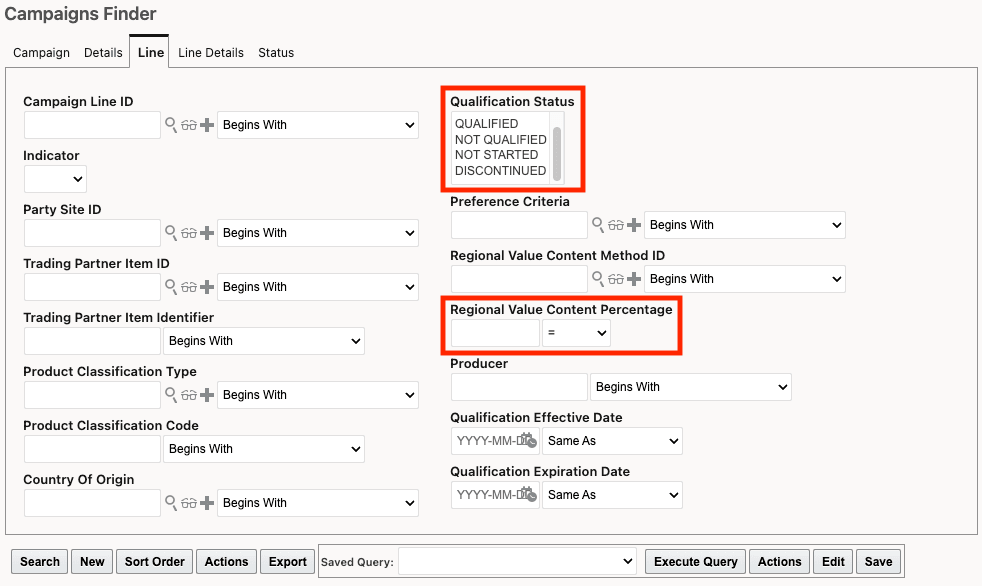Switch to the Line Details tab
982x586 pixels.
click(x=211, y=53)
